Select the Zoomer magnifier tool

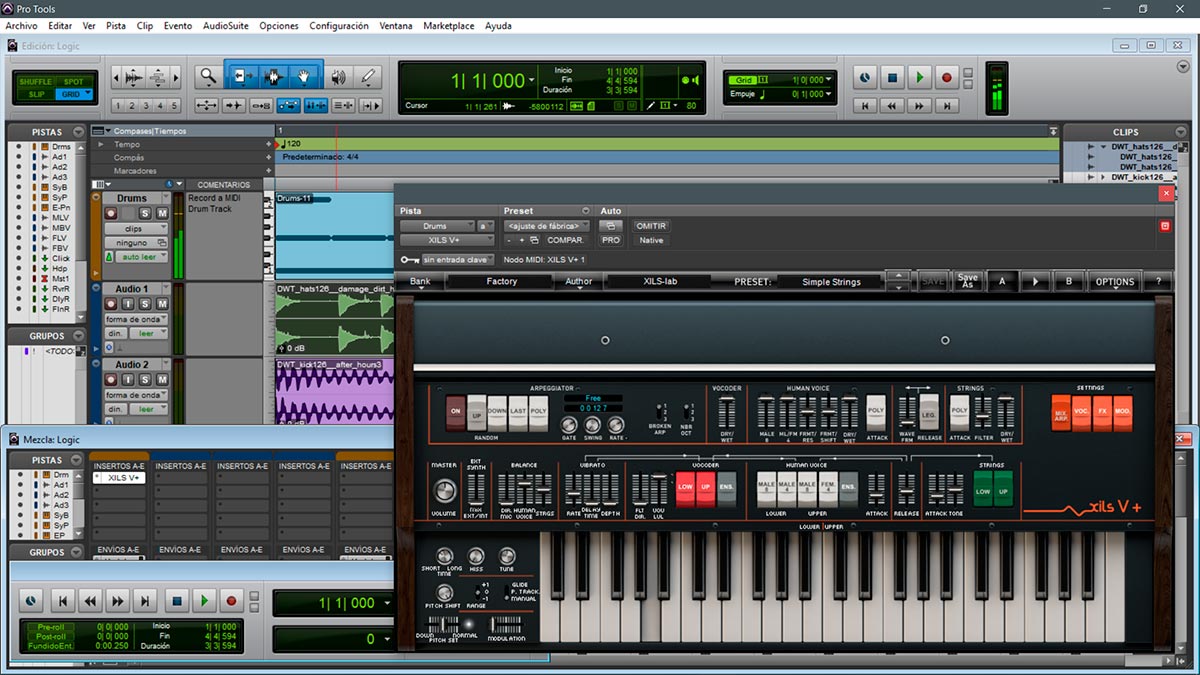208,76
